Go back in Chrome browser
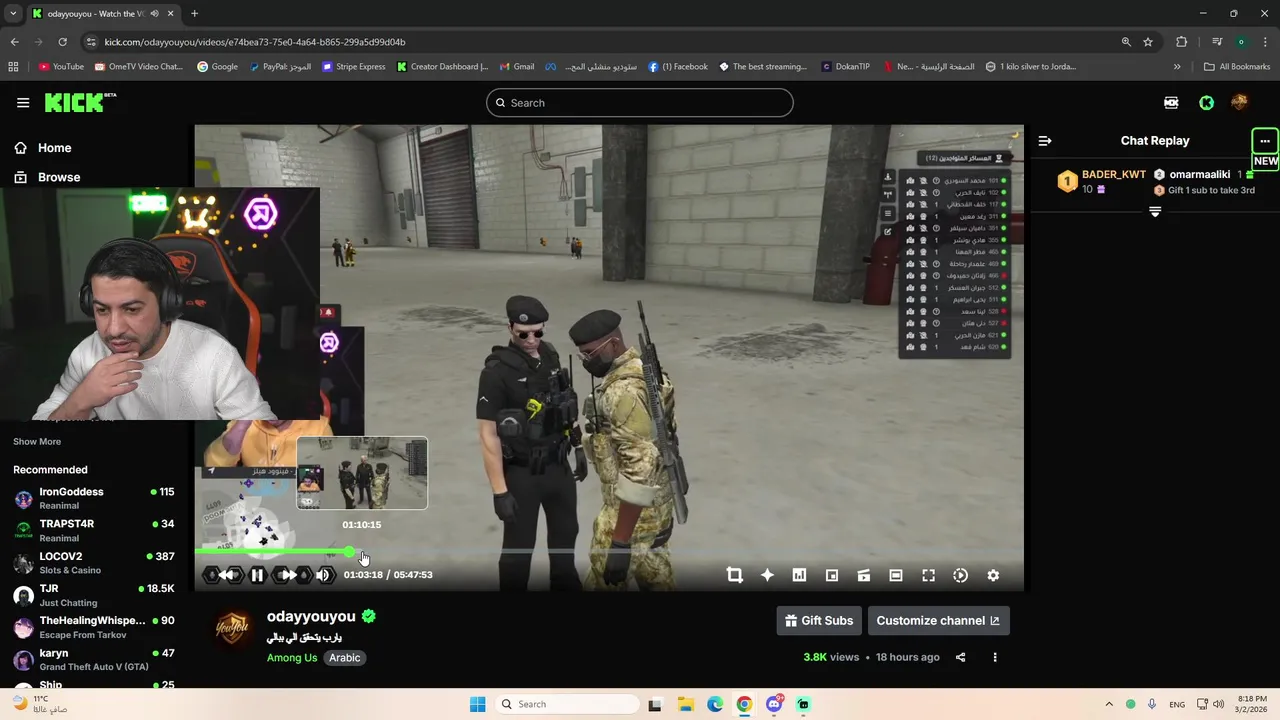This screenshot has height=720, width=1280. [14, 42]
